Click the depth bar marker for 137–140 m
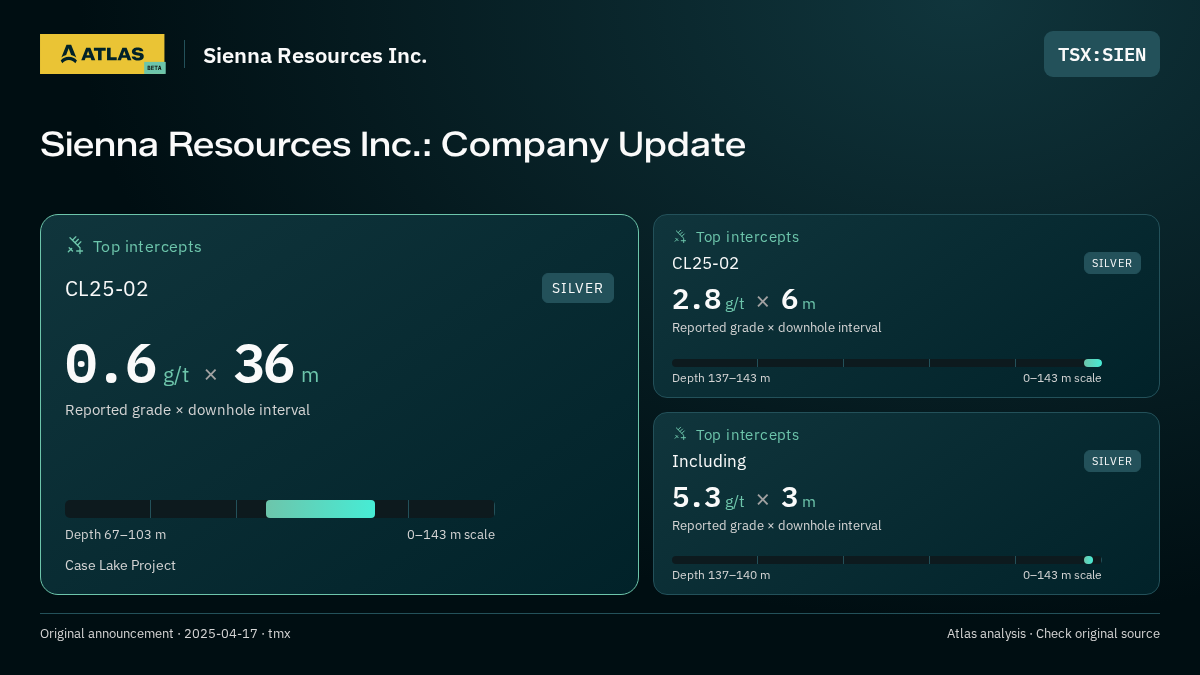The image size is (1200, 675). point(1088,560)
